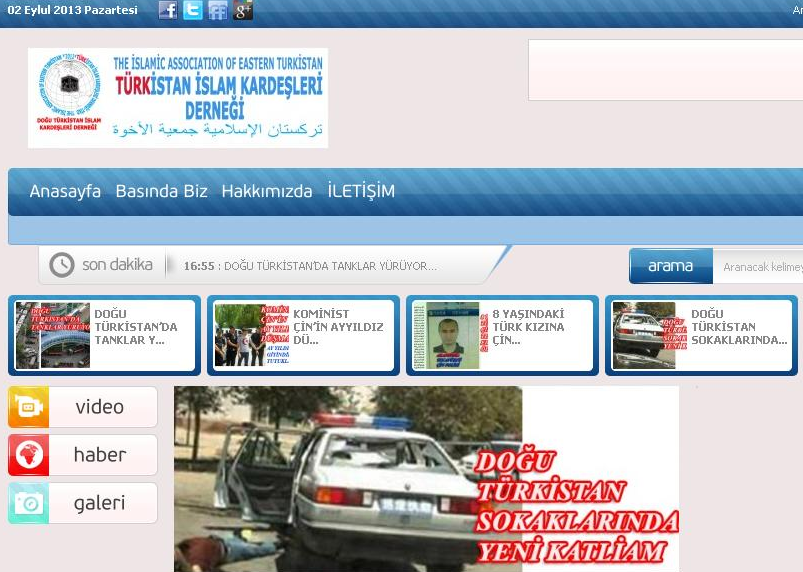
Task: Open Basında Biz menu item
Action: click(161, 191)
